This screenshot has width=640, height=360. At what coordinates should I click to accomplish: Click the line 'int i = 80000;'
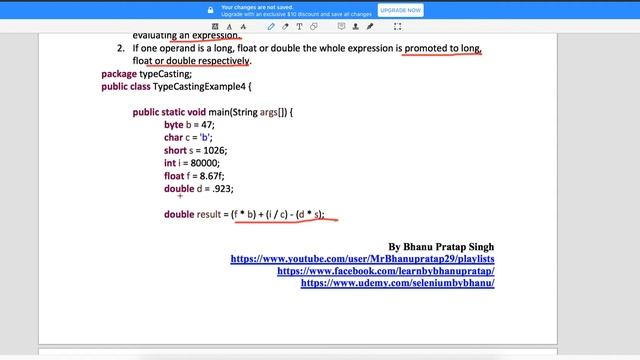(192, 163)
